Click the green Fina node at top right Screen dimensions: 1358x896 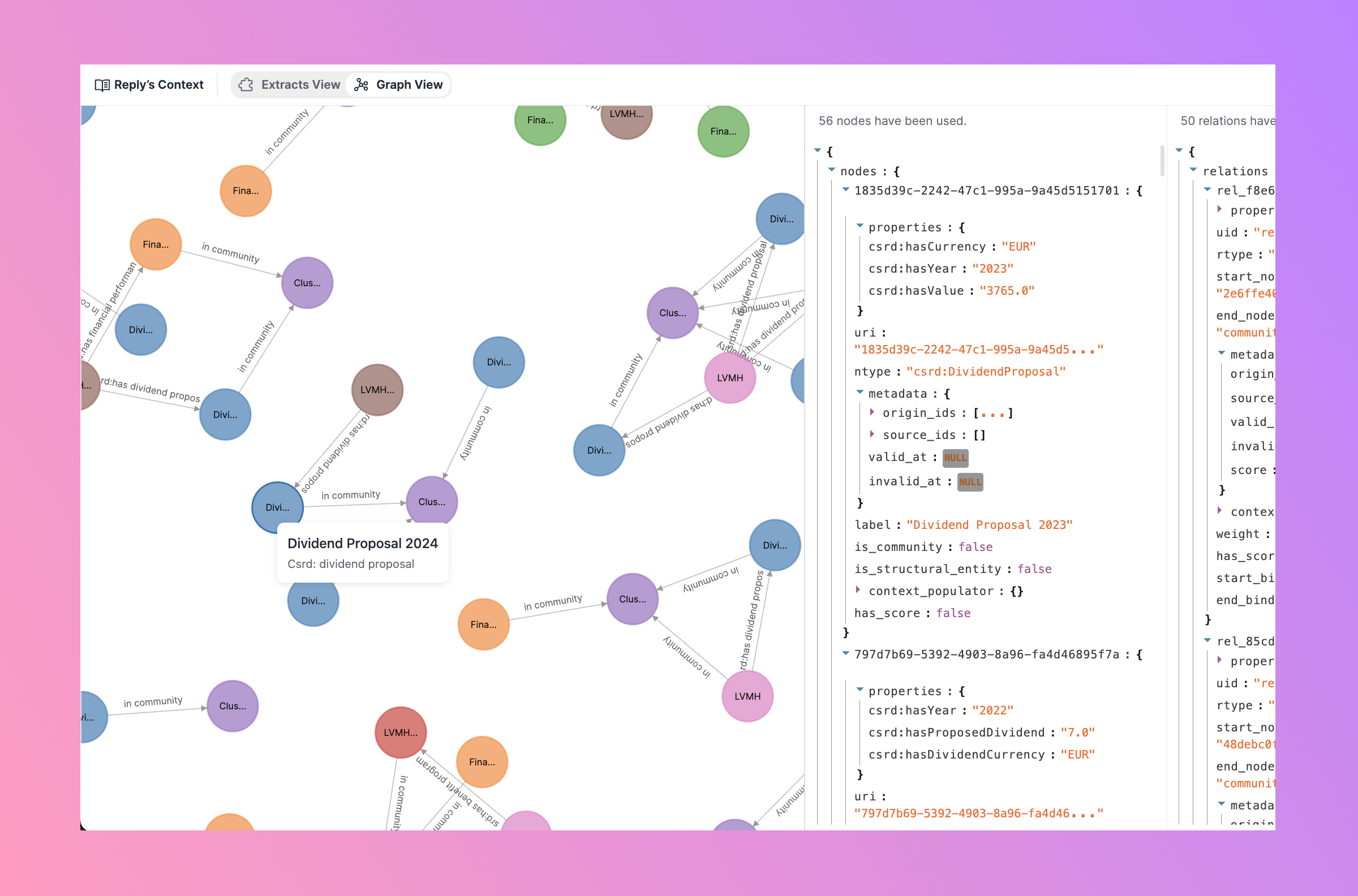(723, 131)
